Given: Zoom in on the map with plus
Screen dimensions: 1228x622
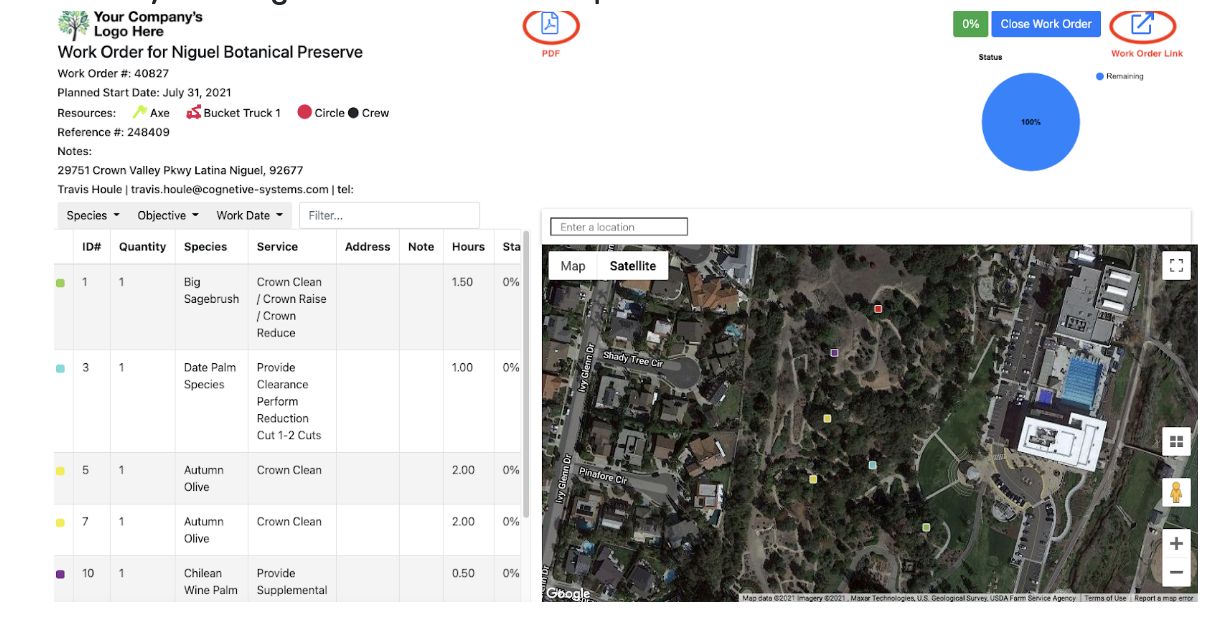Looking at the screenshot, I should pyautogui.click(x=1176, y=544).
